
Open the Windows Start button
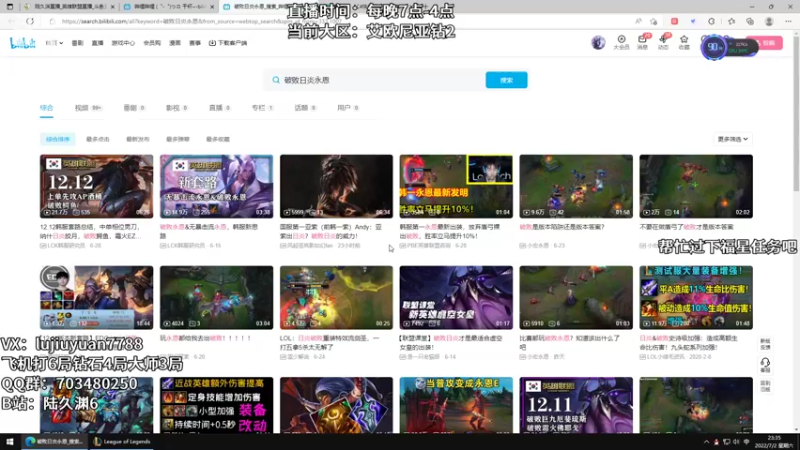pyautogui.click(x=10, y=442)
